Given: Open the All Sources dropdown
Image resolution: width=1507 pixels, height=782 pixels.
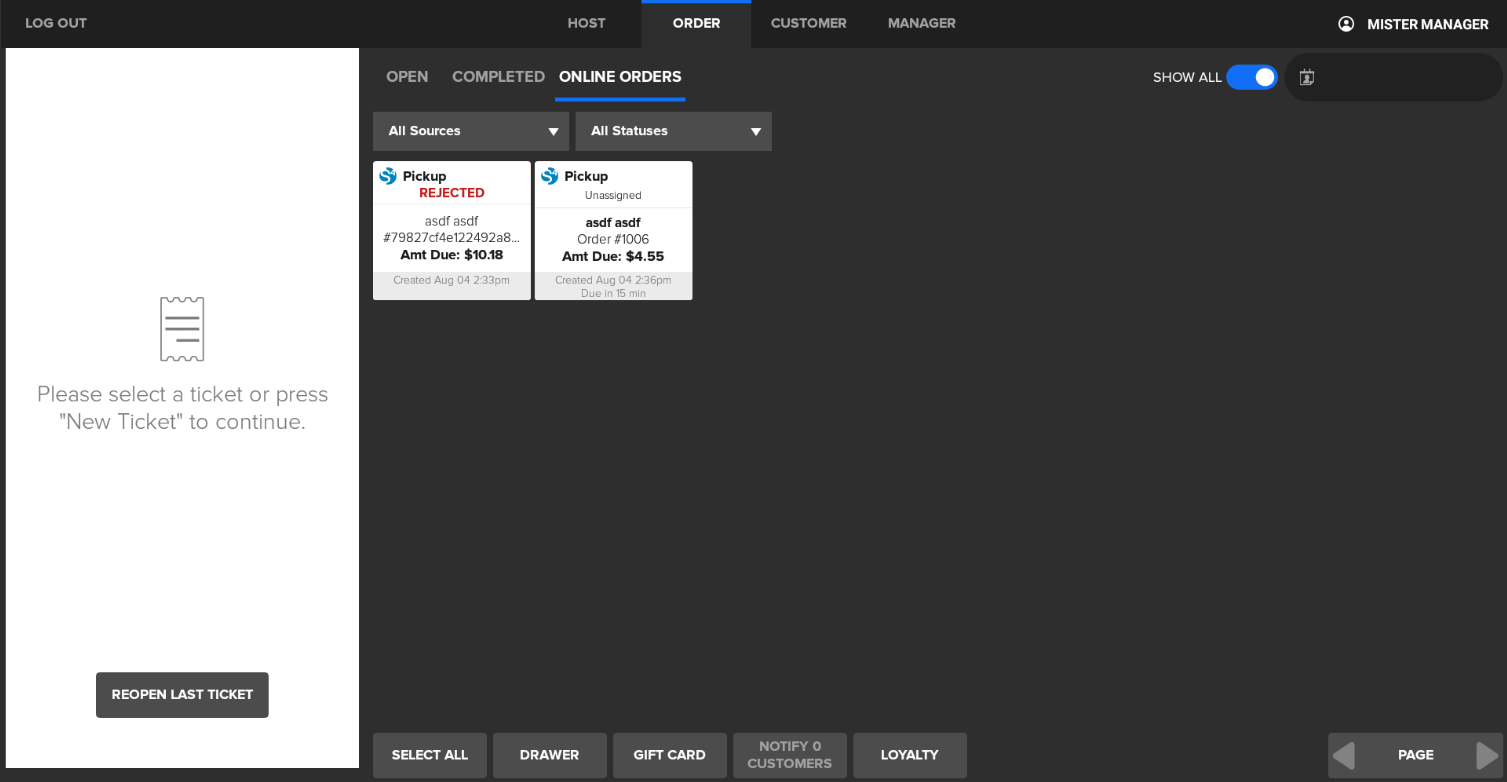Looking at the screenshot, I should coord(470,131).
